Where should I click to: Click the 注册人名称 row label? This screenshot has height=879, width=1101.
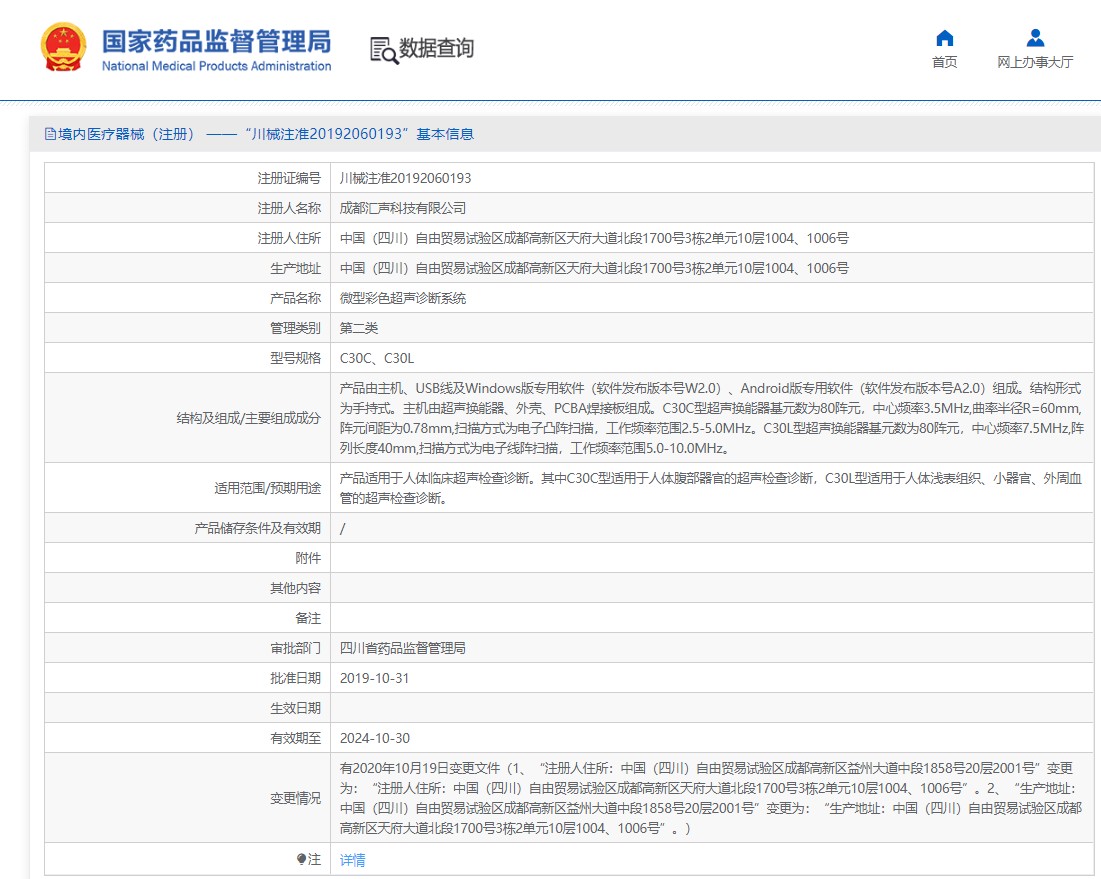tap(289, 208)
